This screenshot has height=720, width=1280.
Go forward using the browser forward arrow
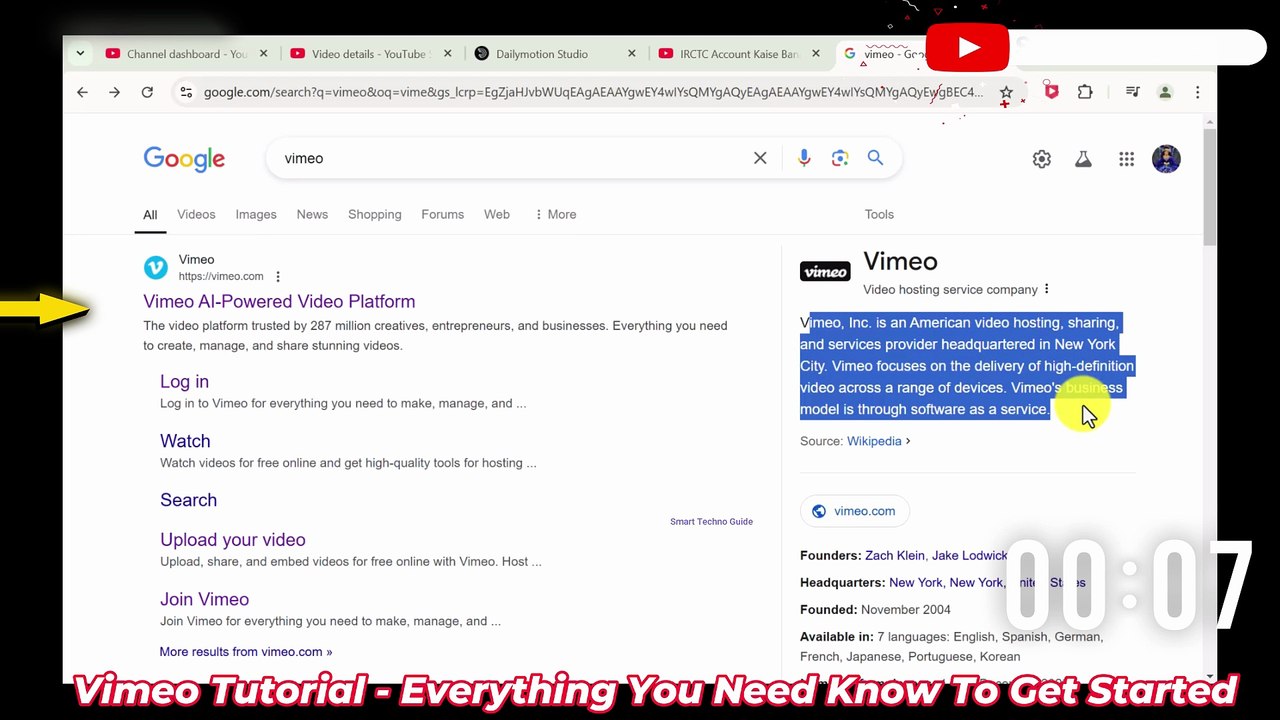pyautogui.click(x=114, y=92)
